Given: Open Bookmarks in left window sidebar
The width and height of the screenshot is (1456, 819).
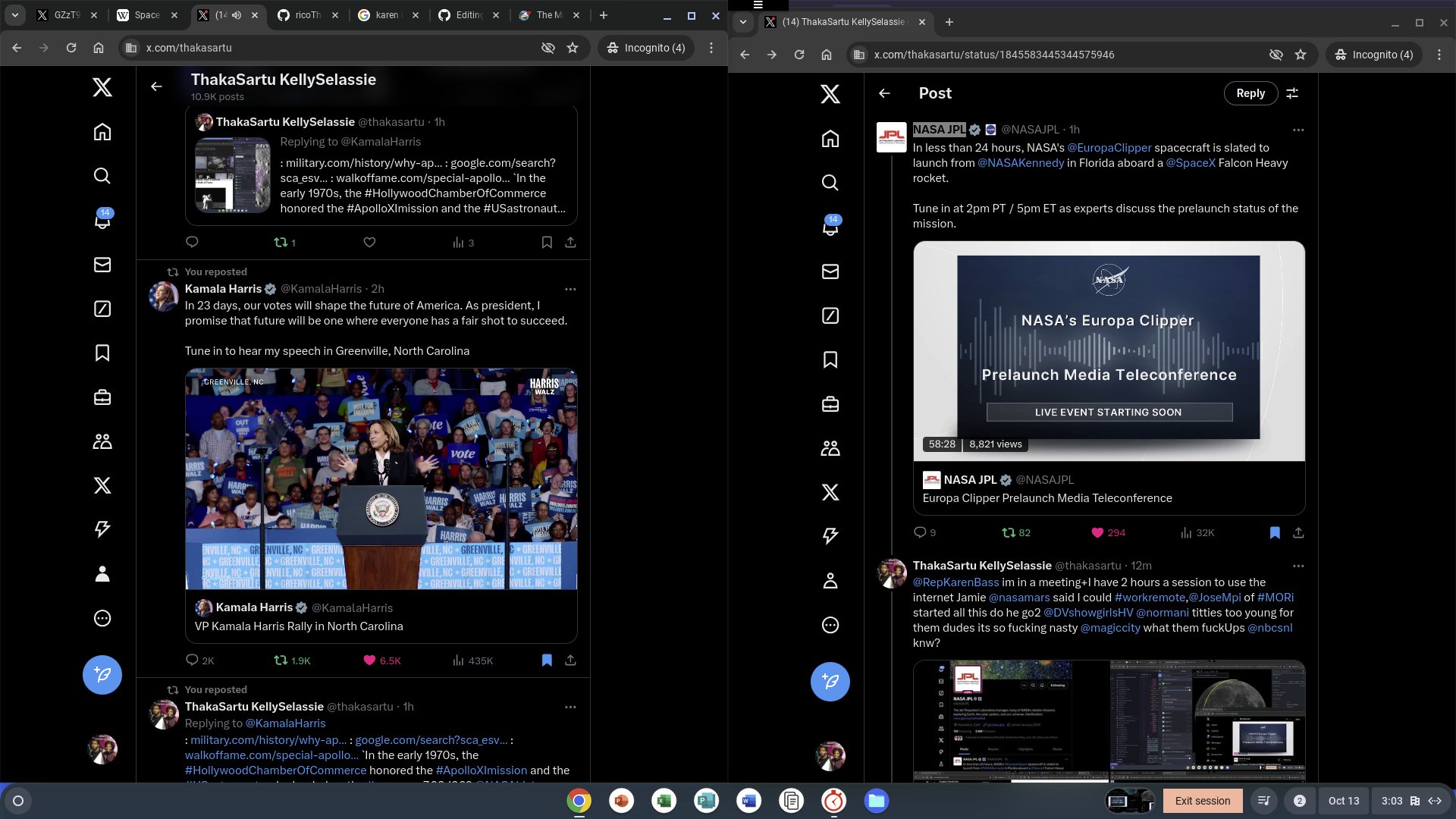Looking at the screenshot, I should click(x=102, y=353).
